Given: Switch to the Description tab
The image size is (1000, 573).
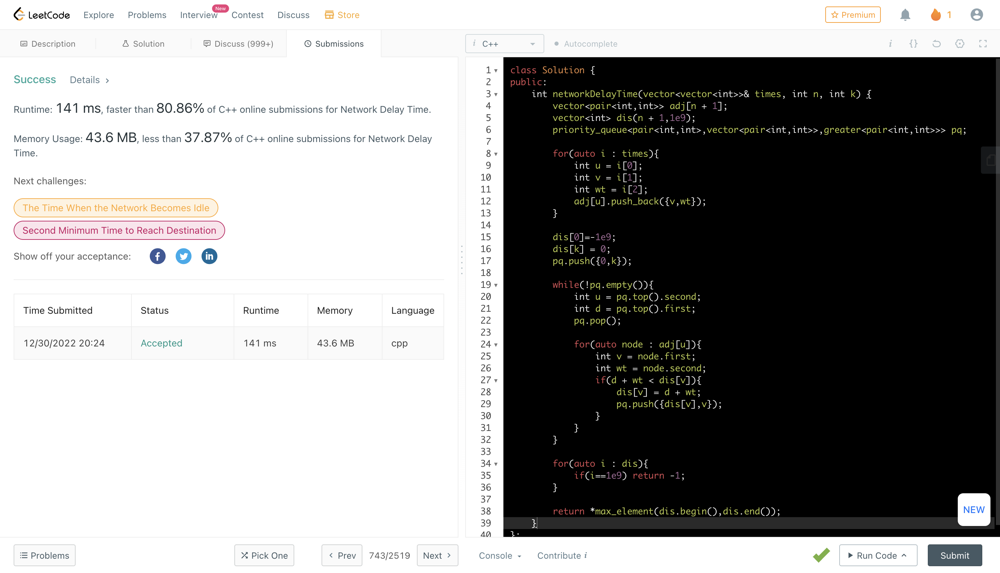Looking at the screenshot, I should [x=48, y=44].
